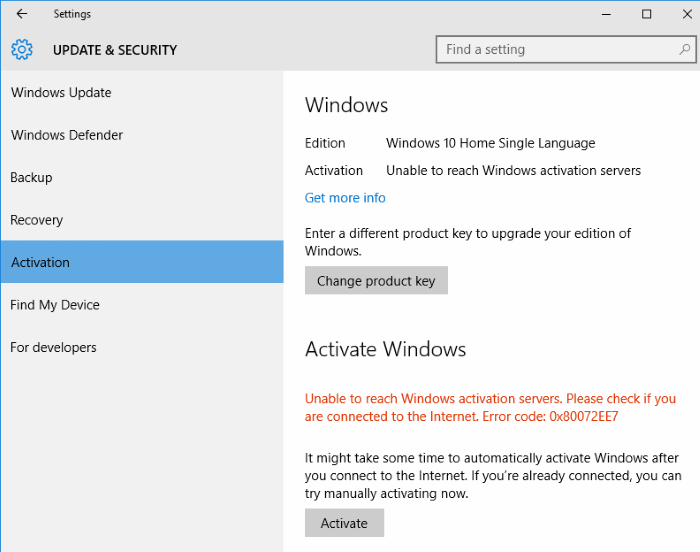Go to Backup settings
This screenshot has height=552, width=700.
coord(142,177)
